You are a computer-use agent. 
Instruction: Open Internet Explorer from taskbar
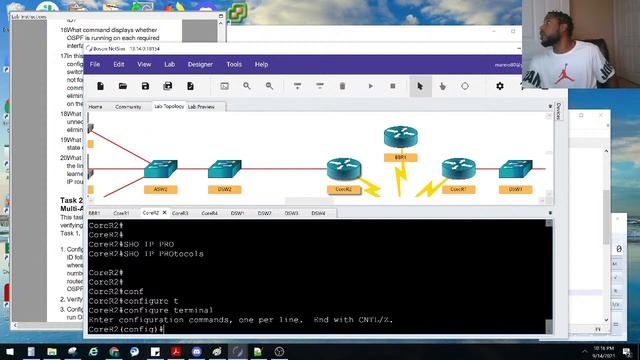pos(93,351)
